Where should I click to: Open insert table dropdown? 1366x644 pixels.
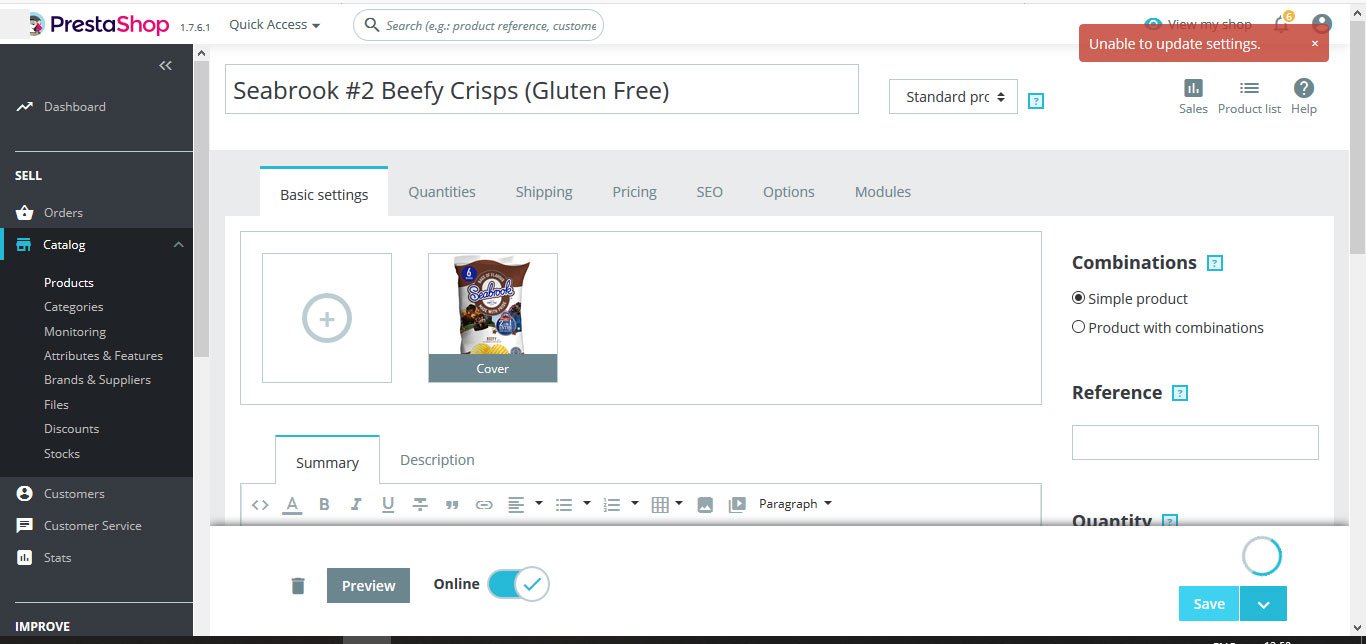[668, 505]
